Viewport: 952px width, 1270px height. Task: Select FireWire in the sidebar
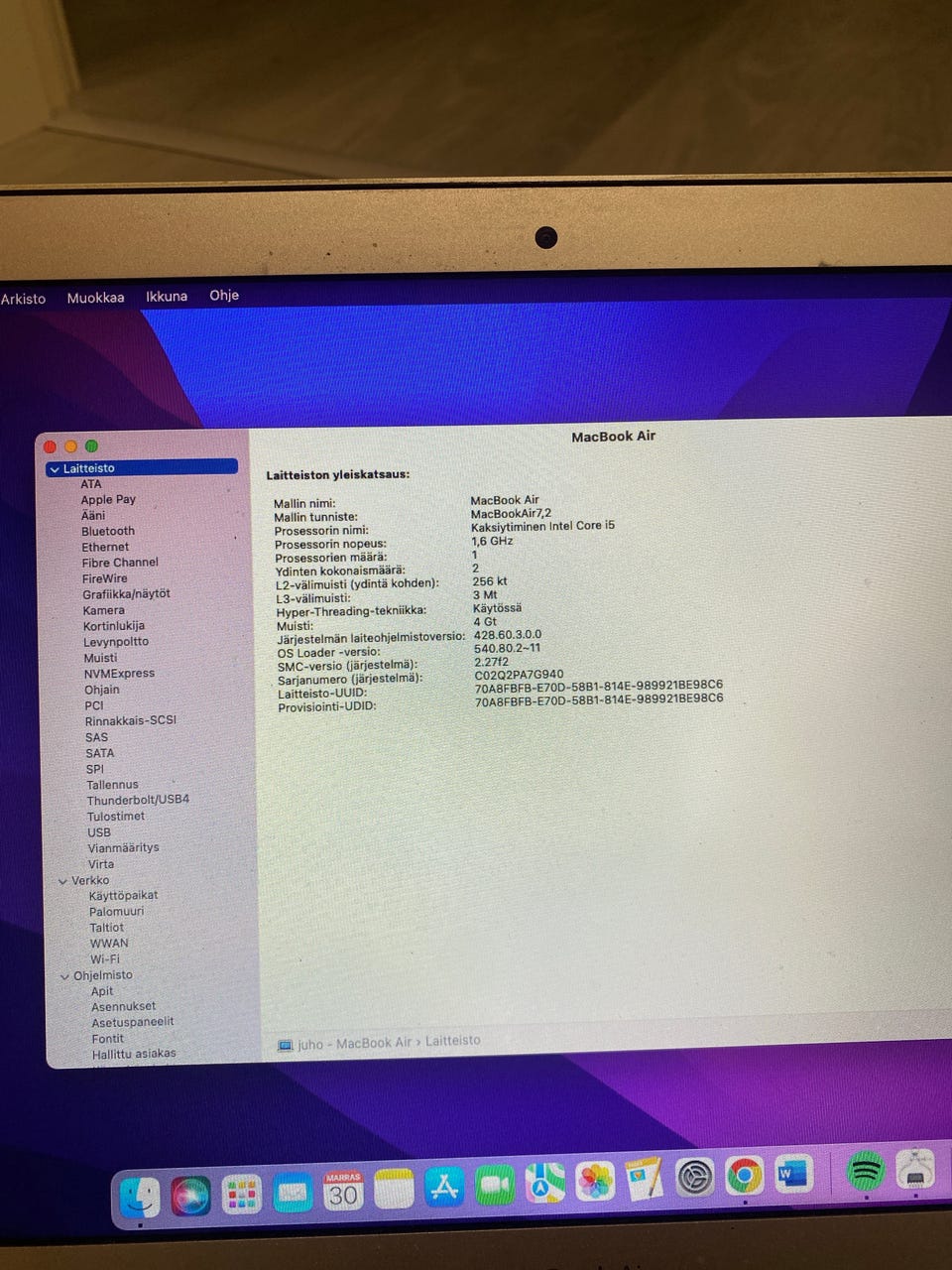pos(104,578)
